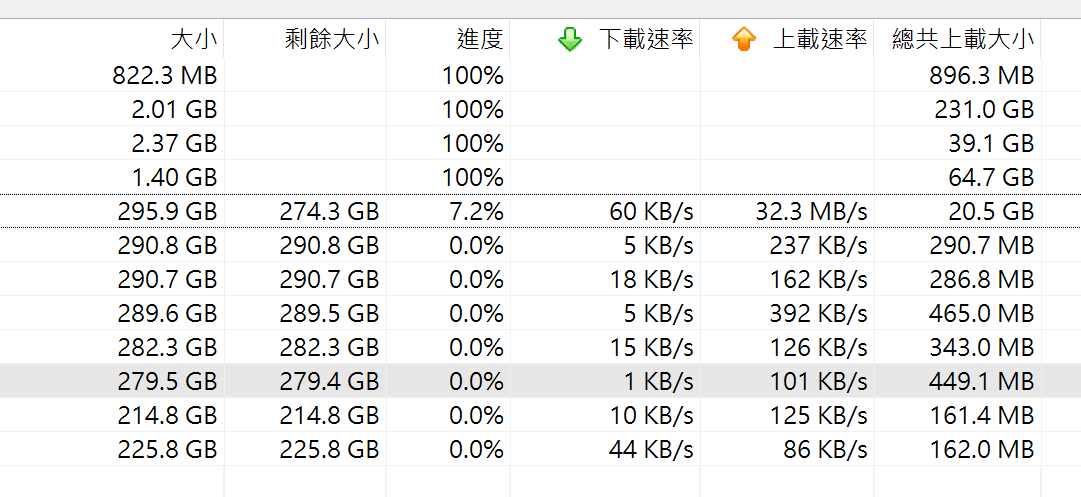Image resolution: width=1081 pixels, height=497 pixels.
Task: Select the row downloading at 44 KB/s
Action: tap(540, 449)
